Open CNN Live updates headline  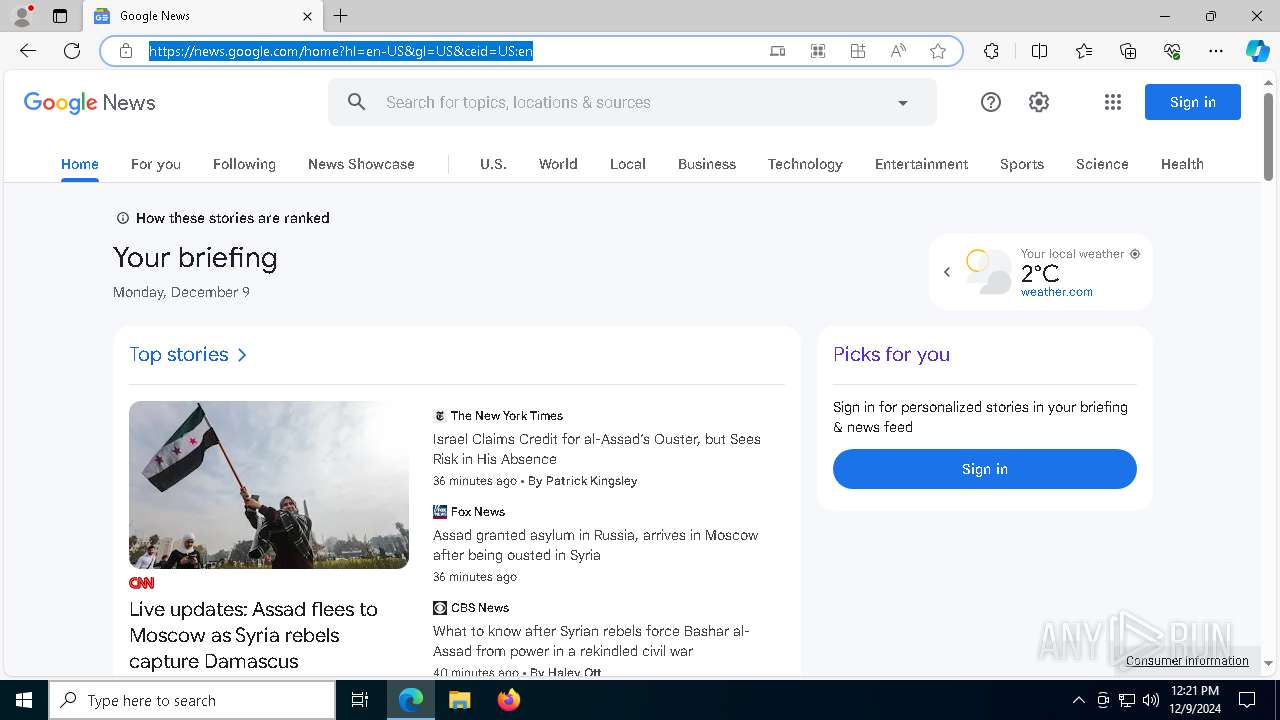(253, 635)
